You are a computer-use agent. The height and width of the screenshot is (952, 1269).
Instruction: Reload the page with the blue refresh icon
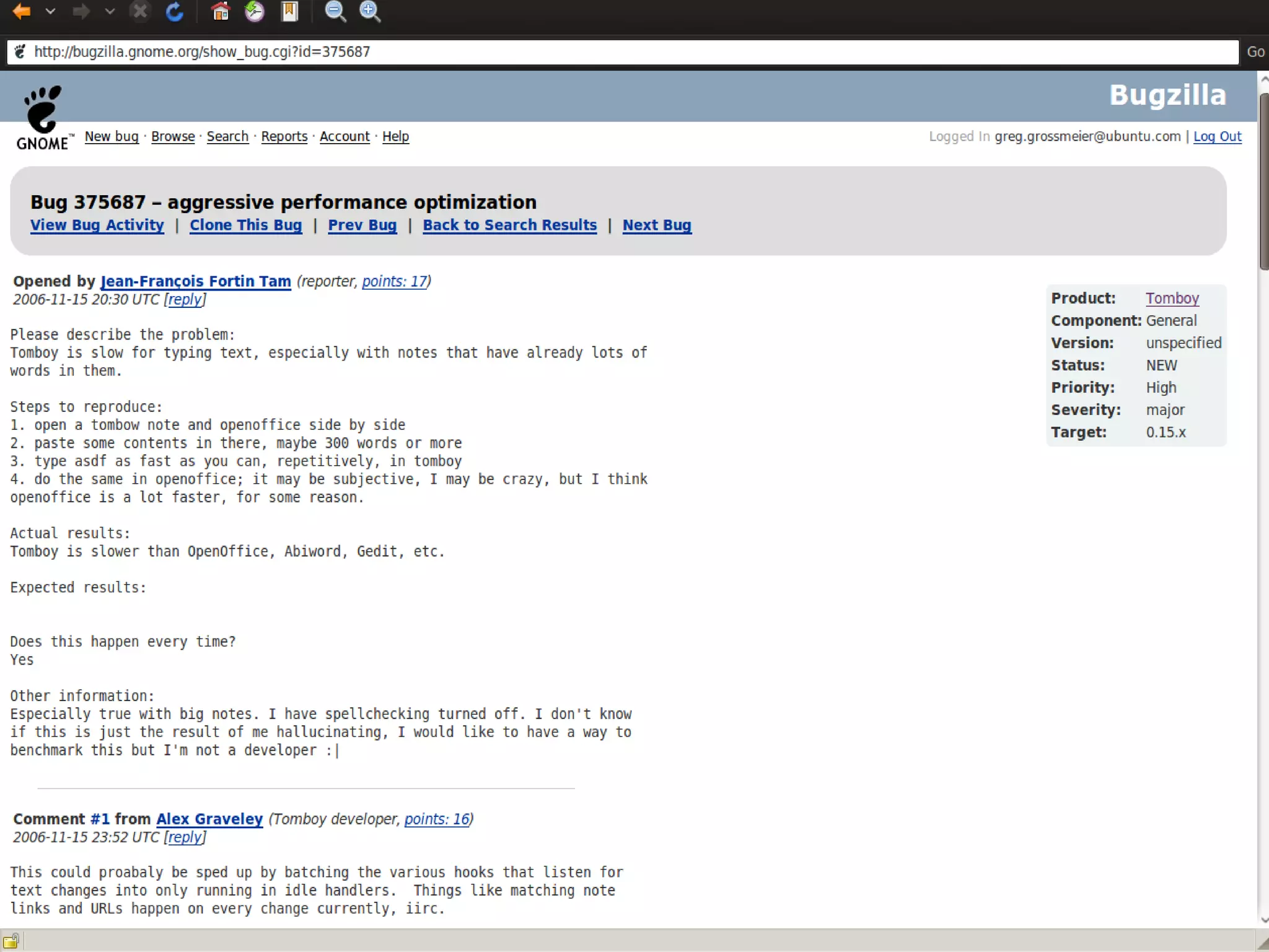[x=175, y=12]
